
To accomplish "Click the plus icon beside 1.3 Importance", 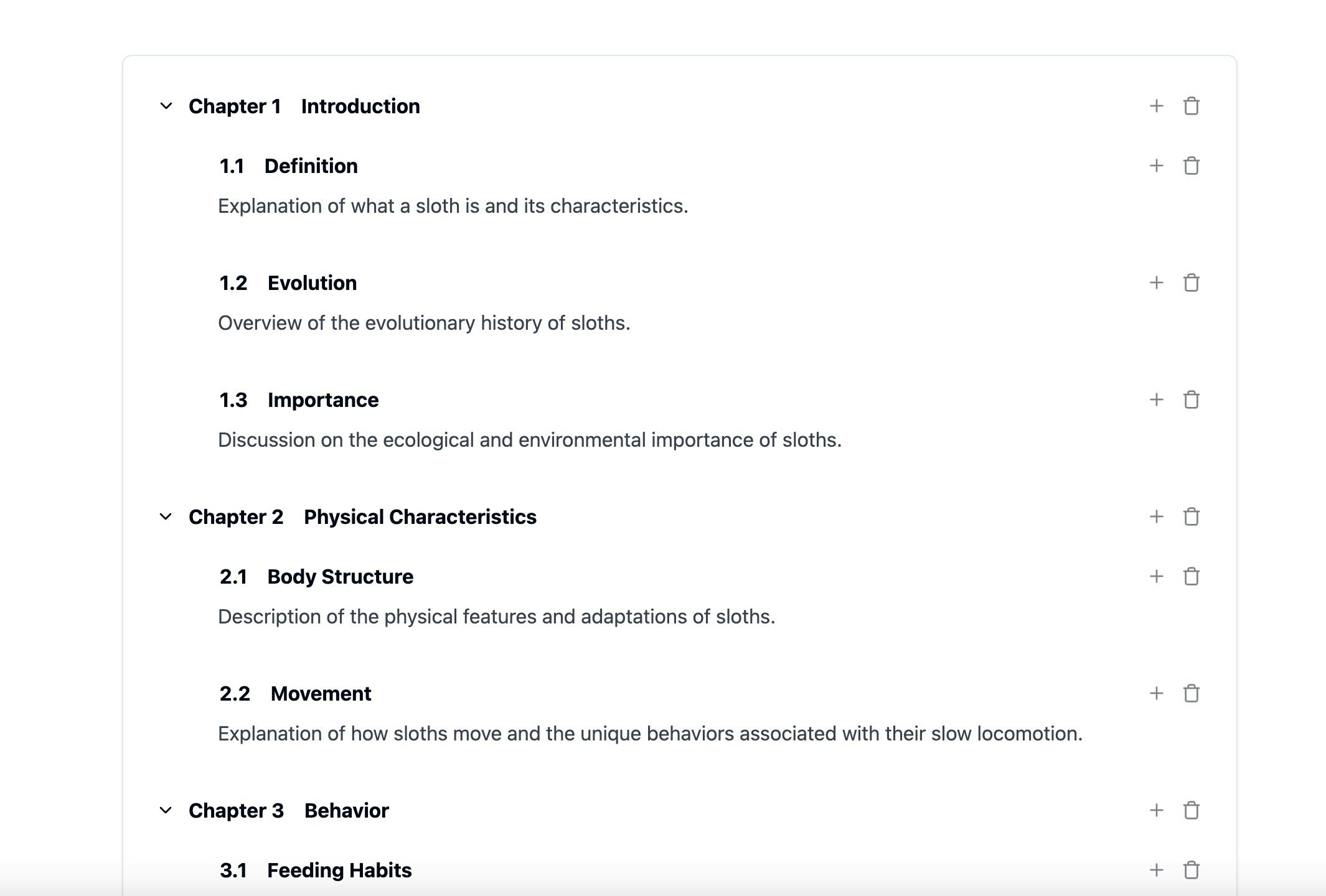I will pos(1156,399).
